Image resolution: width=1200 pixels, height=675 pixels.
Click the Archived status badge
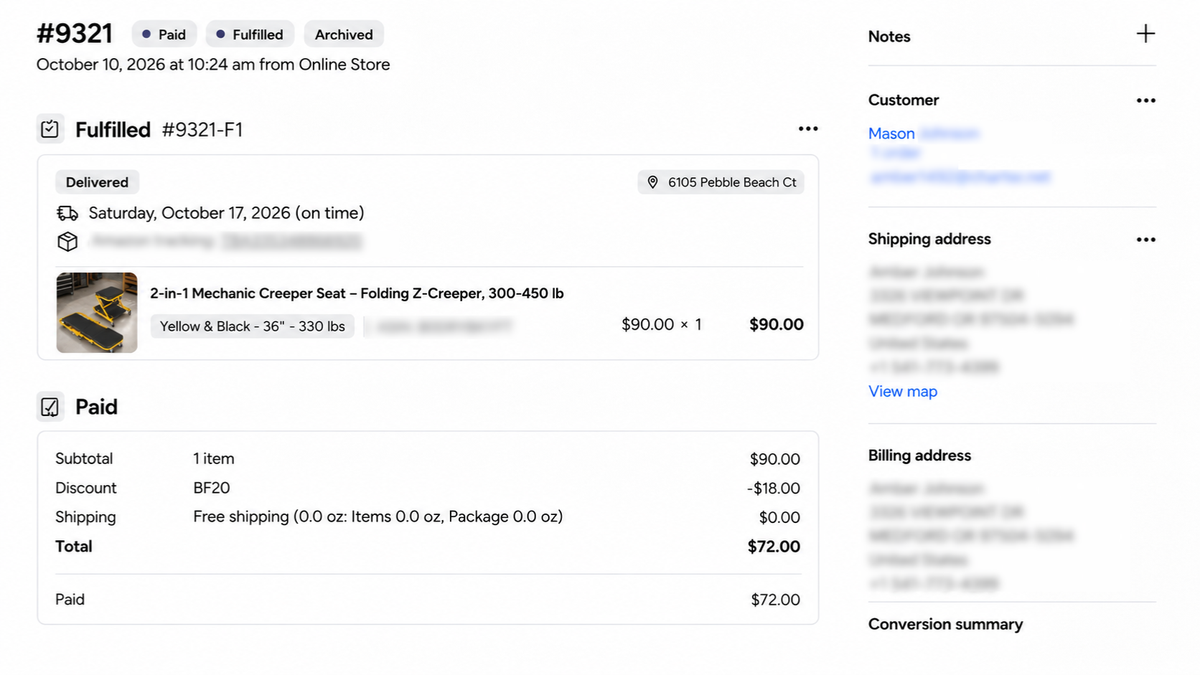pyautogui.click(x=344, y=34)
